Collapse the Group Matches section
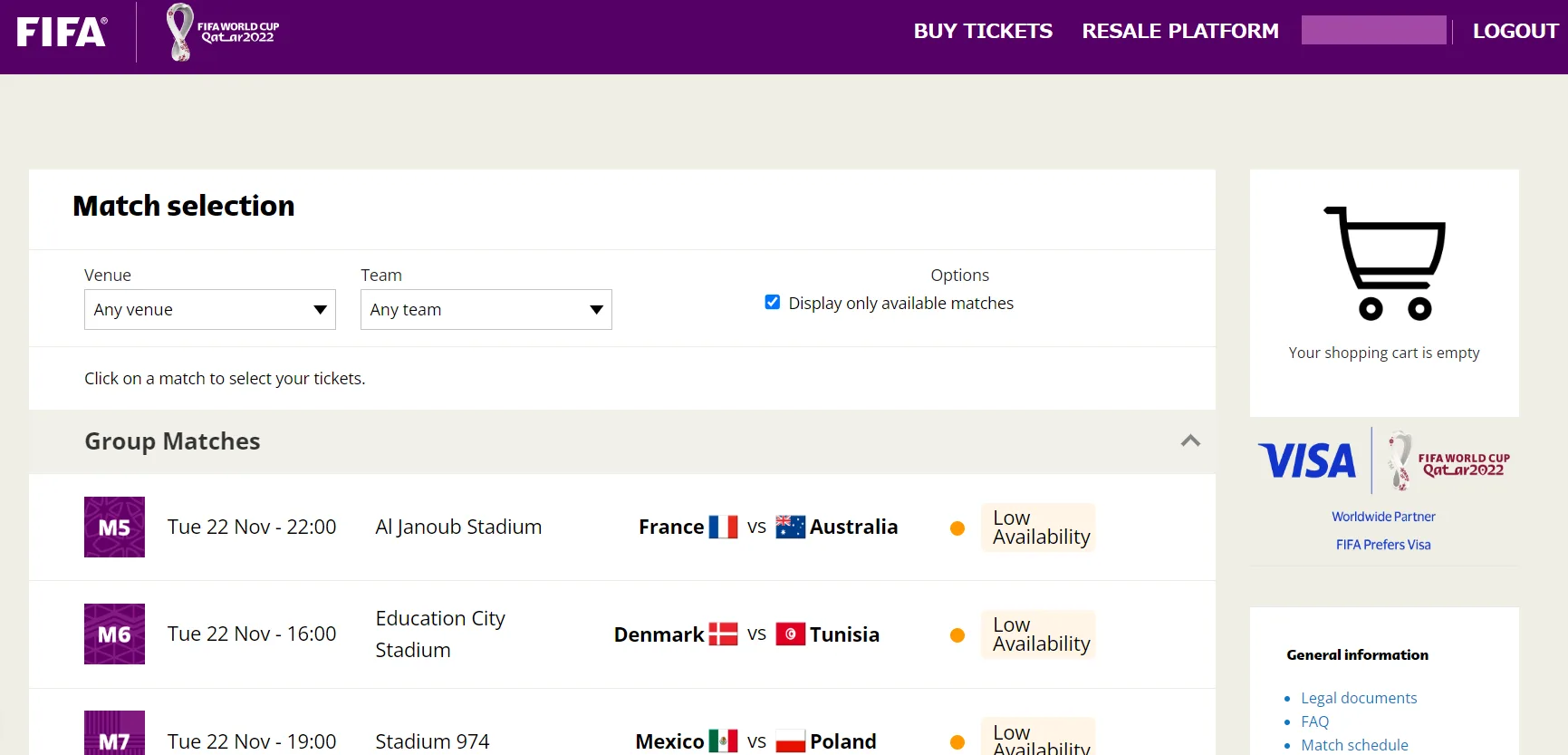The height and width of the screenshot is (755, 1568). (1190, 440)
